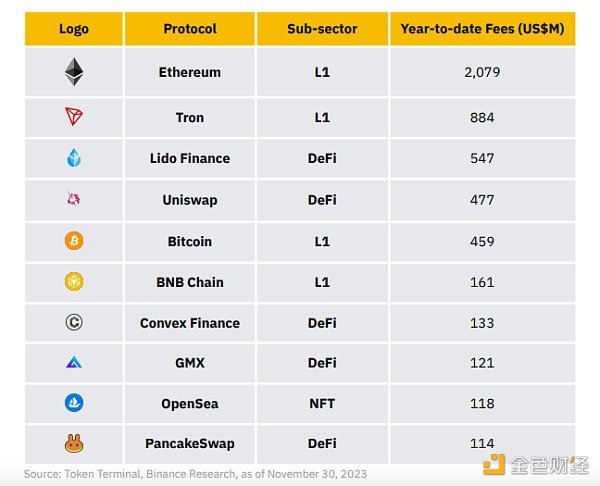This screenshot has width=600, height=486.
Task: Click the orange Bitcoin logo
Action: pos(74,241)
